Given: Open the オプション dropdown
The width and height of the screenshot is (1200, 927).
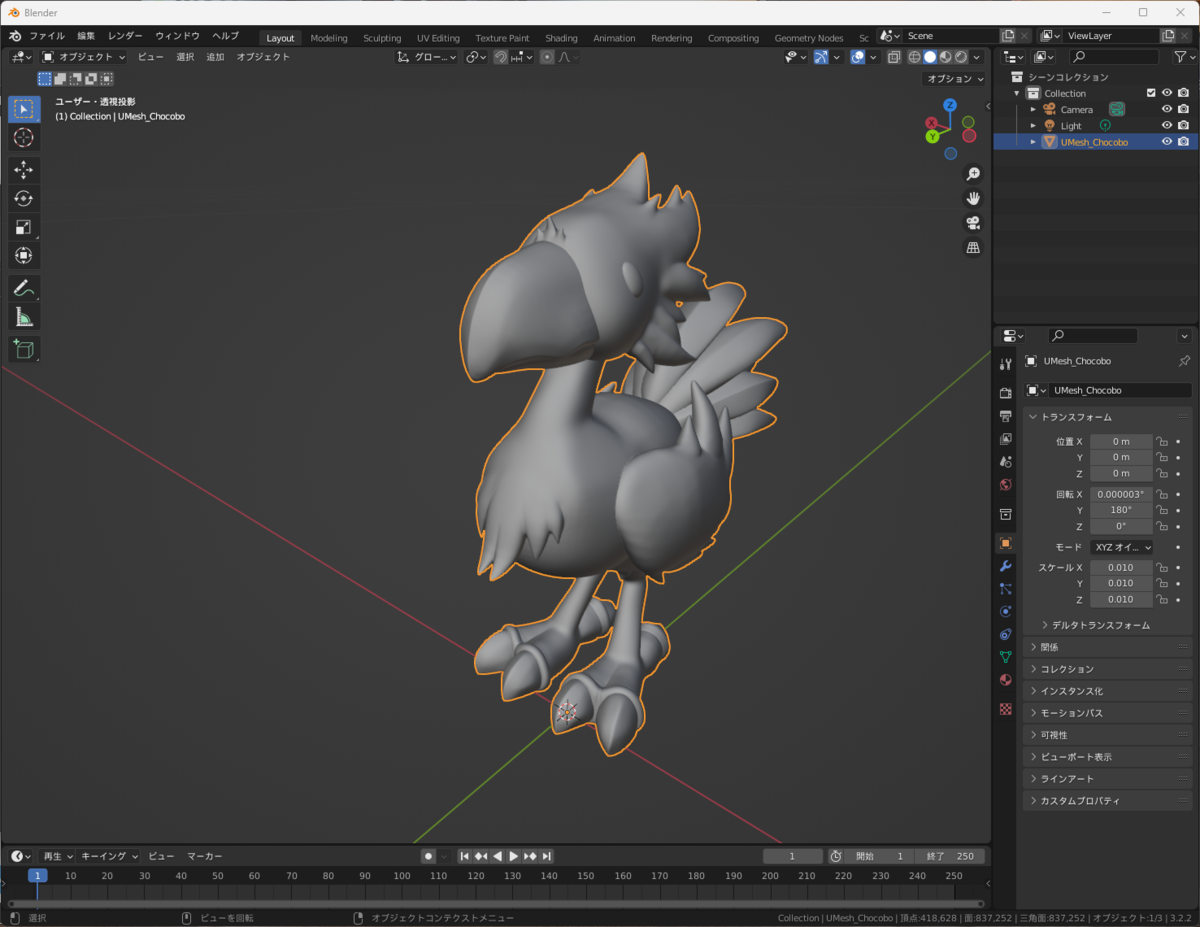Looking at the screenshot, I should point(954,78).
